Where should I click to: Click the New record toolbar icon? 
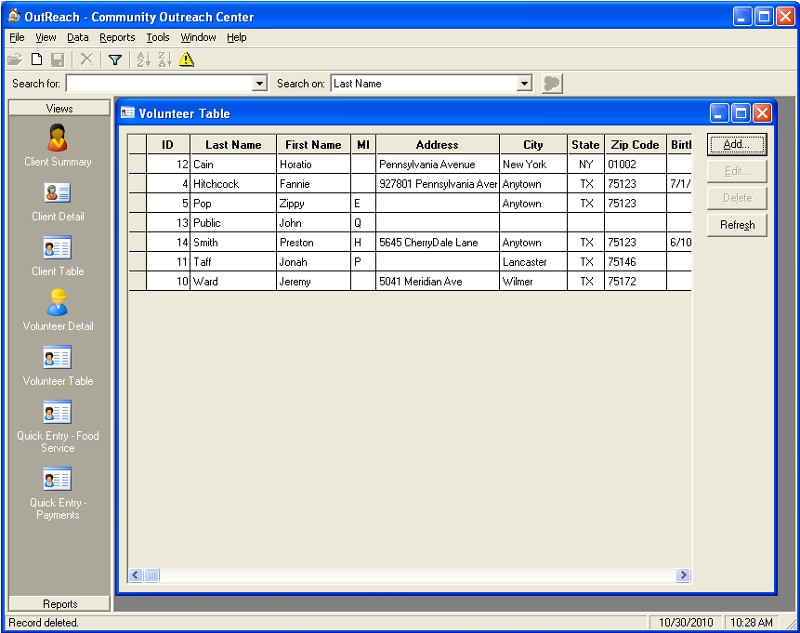(35, 60)
